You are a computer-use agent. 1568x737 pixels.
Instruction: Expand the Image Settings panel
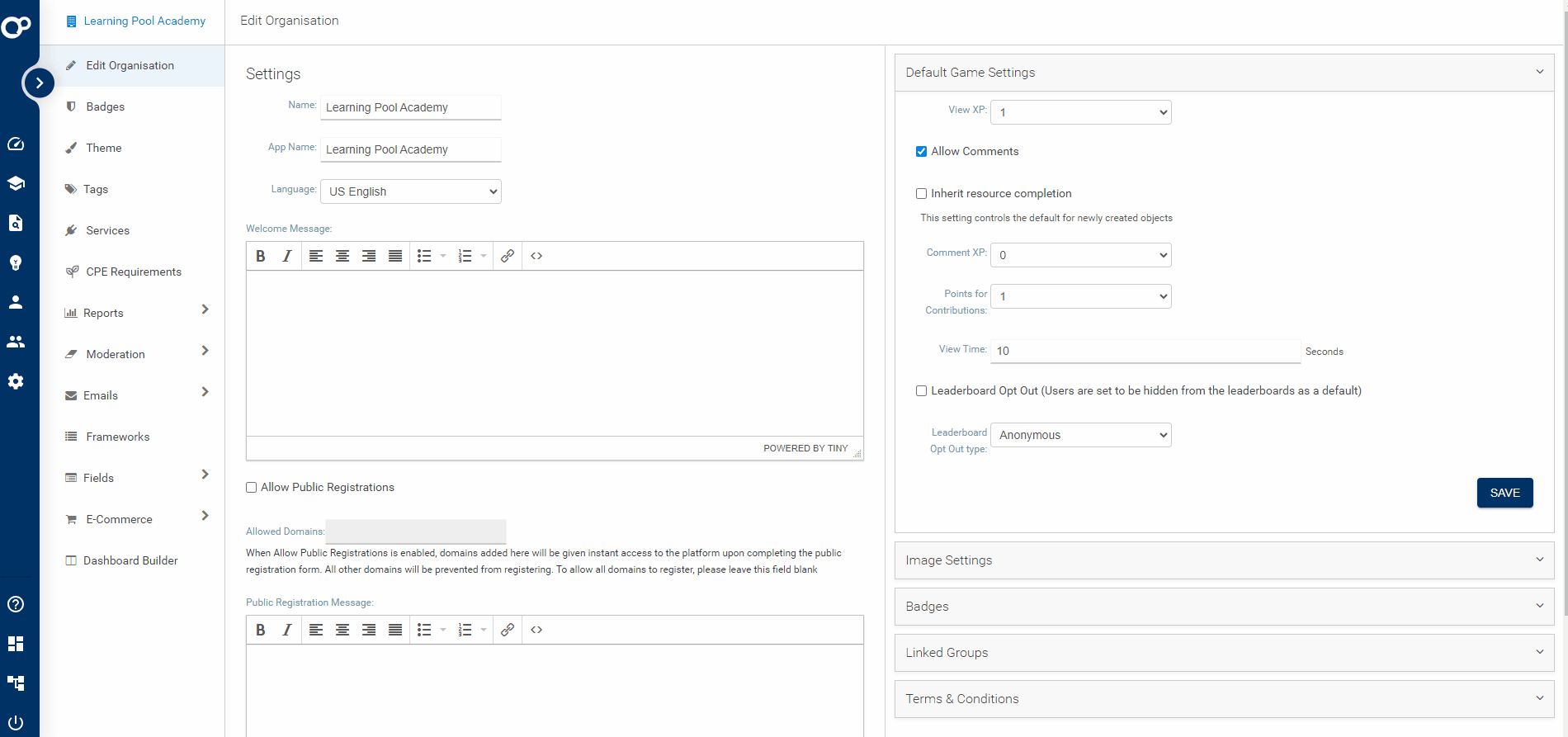[1224, 560]
